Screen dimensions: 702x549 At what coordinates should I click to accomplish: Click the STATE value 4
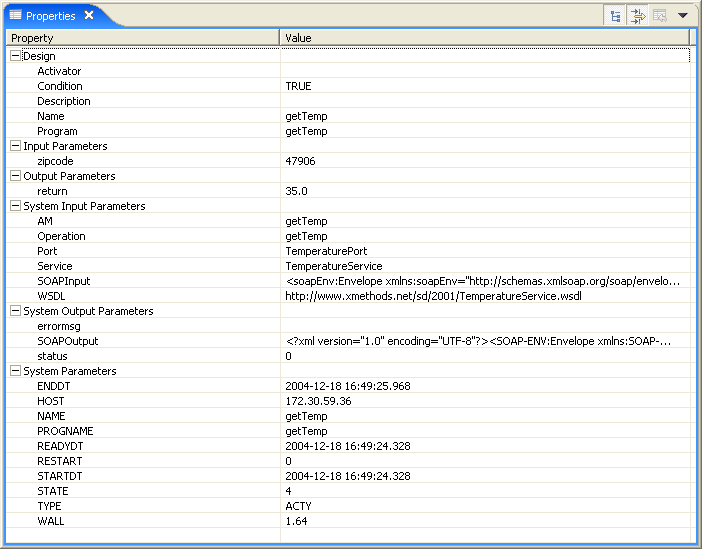pyautogui.click(x=288, y=491)
